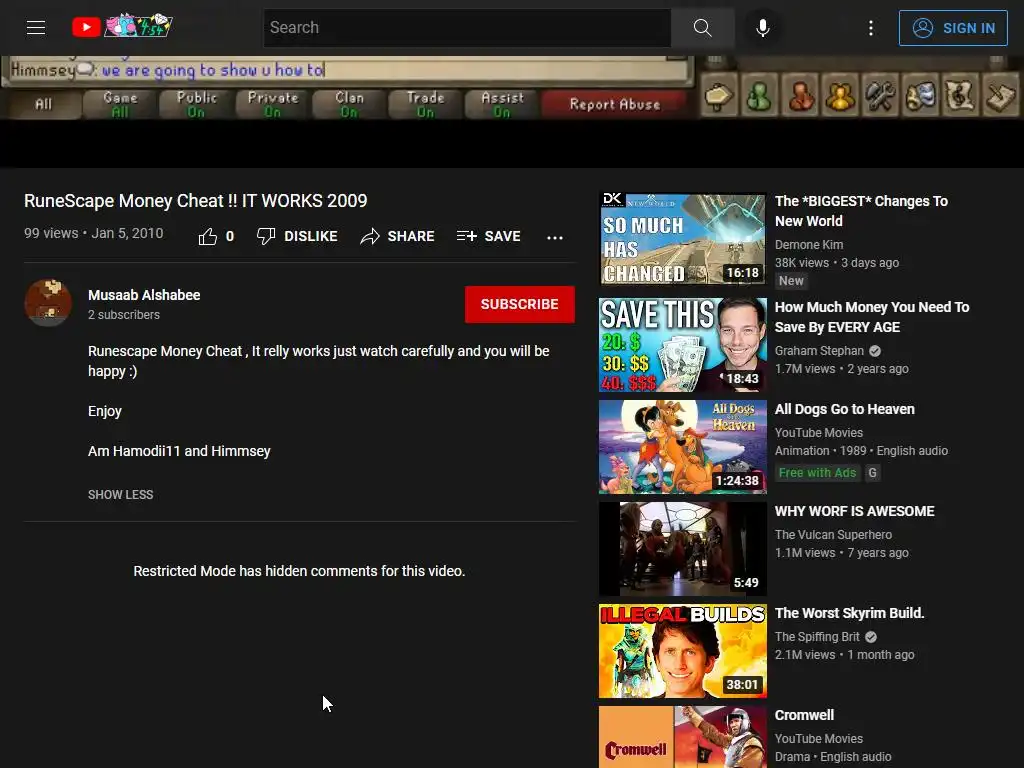Save video to a playlist
Viewport: 1024px width, 768px height.
[488, 236]
